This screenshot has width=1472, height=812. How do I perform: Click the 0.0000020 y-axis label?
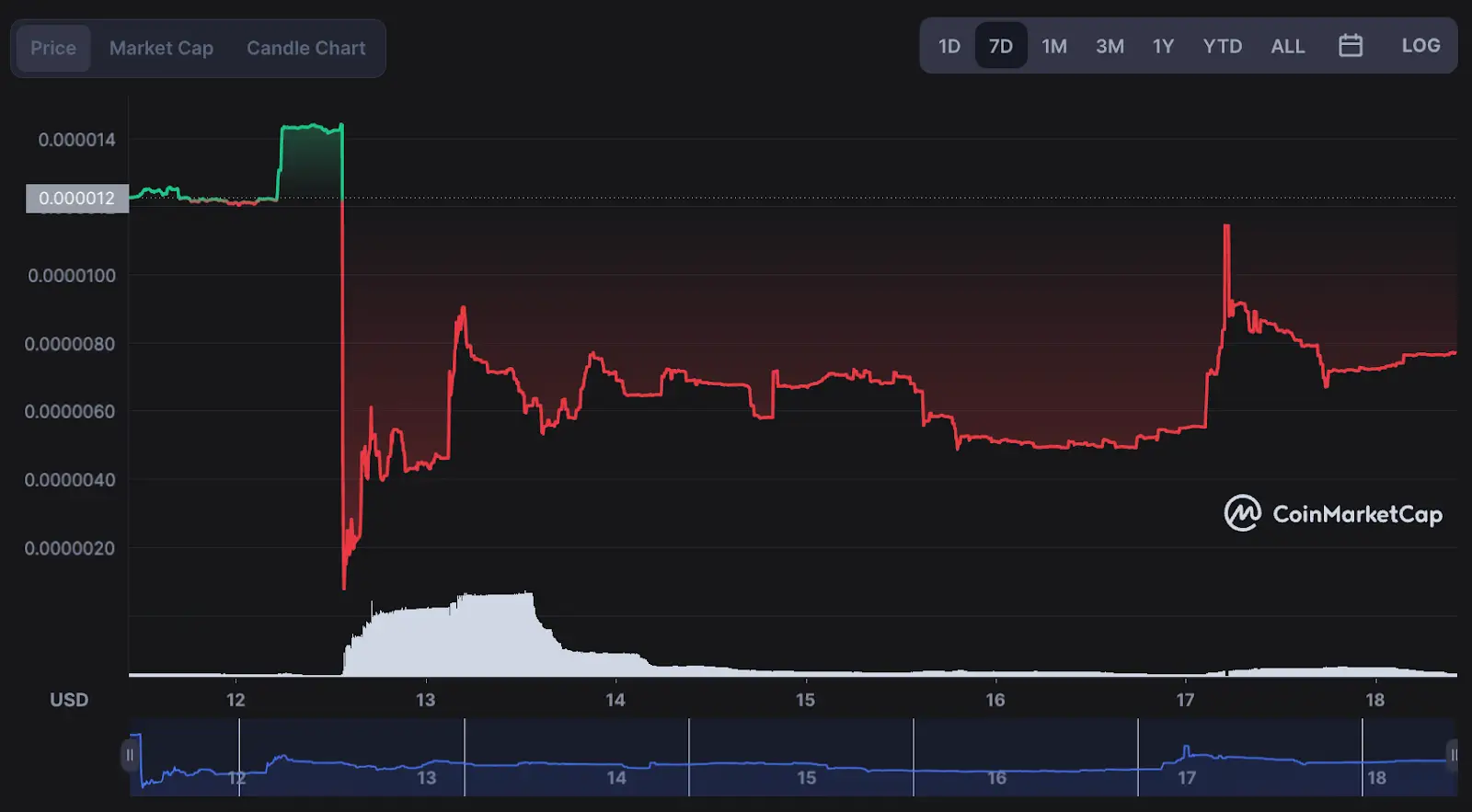(x=70, y=548)
